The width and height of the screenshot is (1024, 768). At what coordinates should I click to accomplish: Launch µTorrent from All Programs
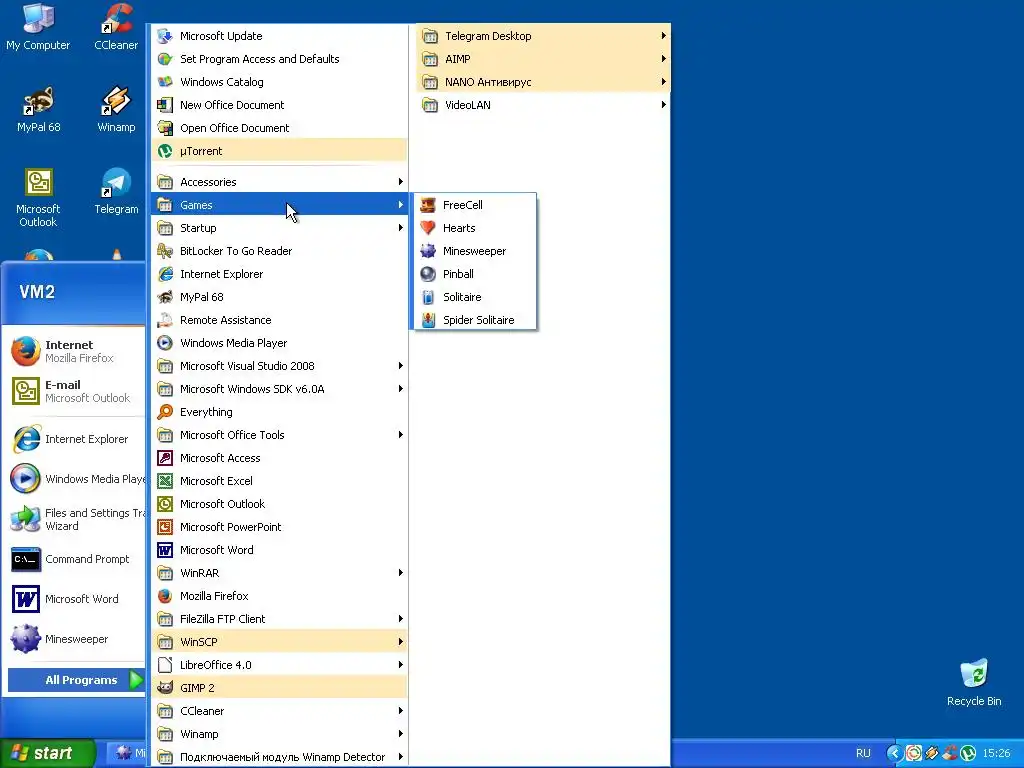tap(280, 151)
